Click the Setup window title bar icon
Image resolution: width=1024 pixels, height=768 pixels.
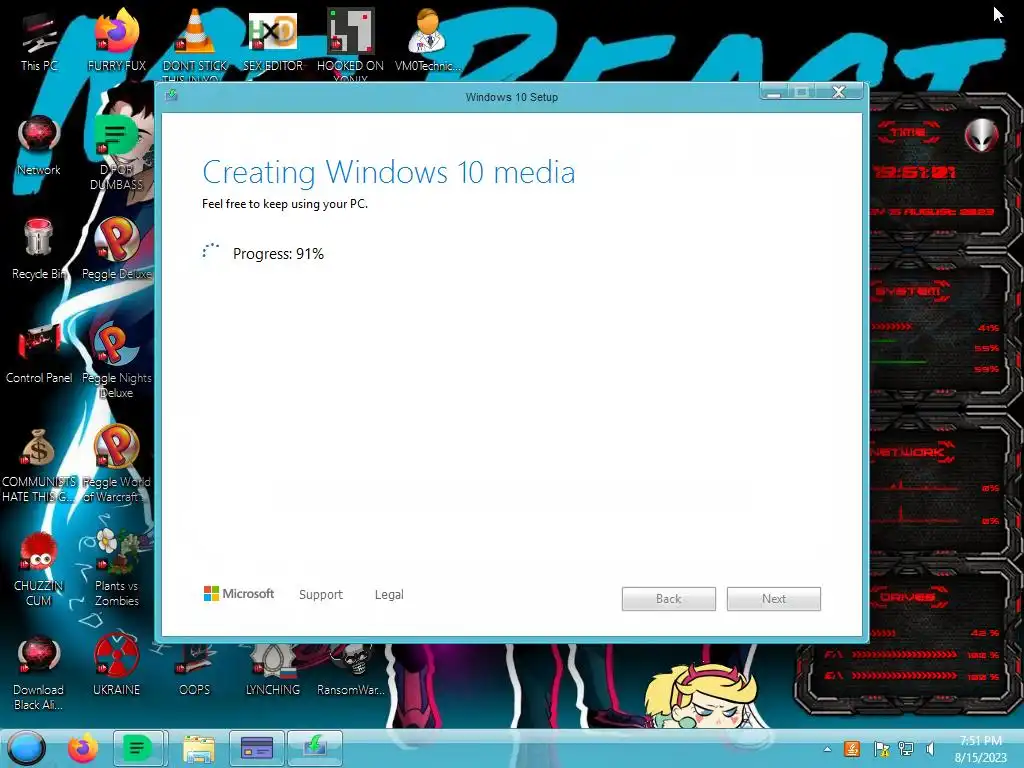pyautogui.click(x=171, y=96)
